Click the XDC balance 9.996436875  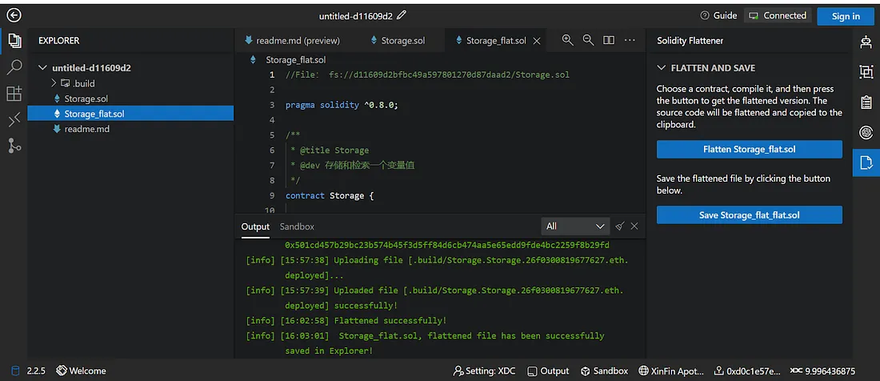(x=823, y=371)
